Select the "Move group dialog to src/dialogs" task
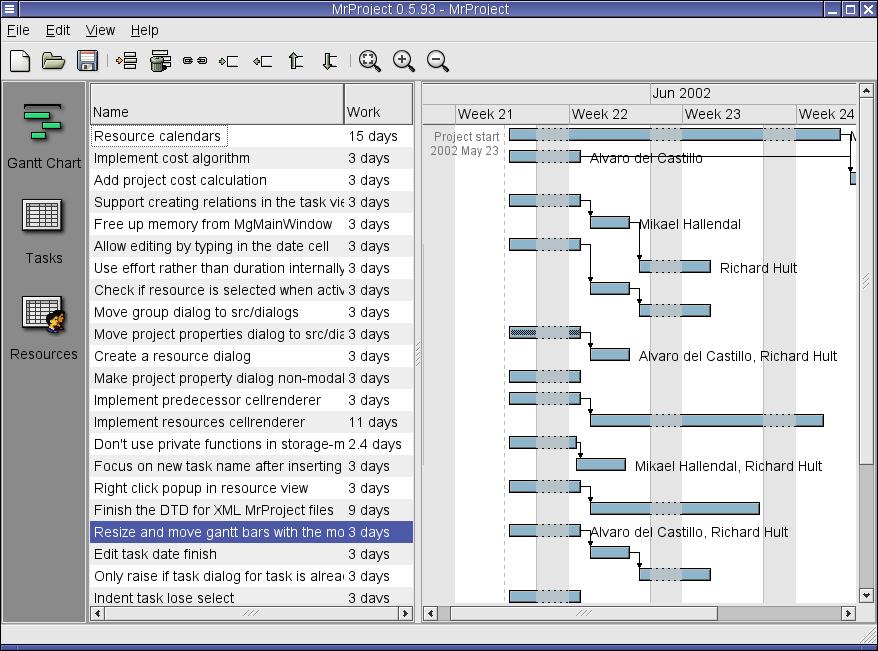 point(251,312)
